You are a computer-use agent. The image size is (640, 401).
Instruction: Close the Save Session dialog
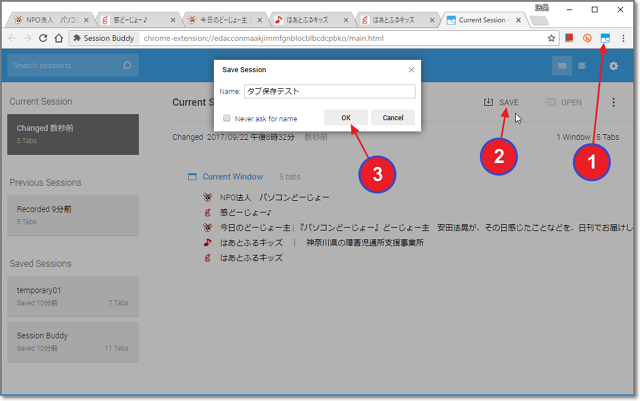click(x=410, y=69)
